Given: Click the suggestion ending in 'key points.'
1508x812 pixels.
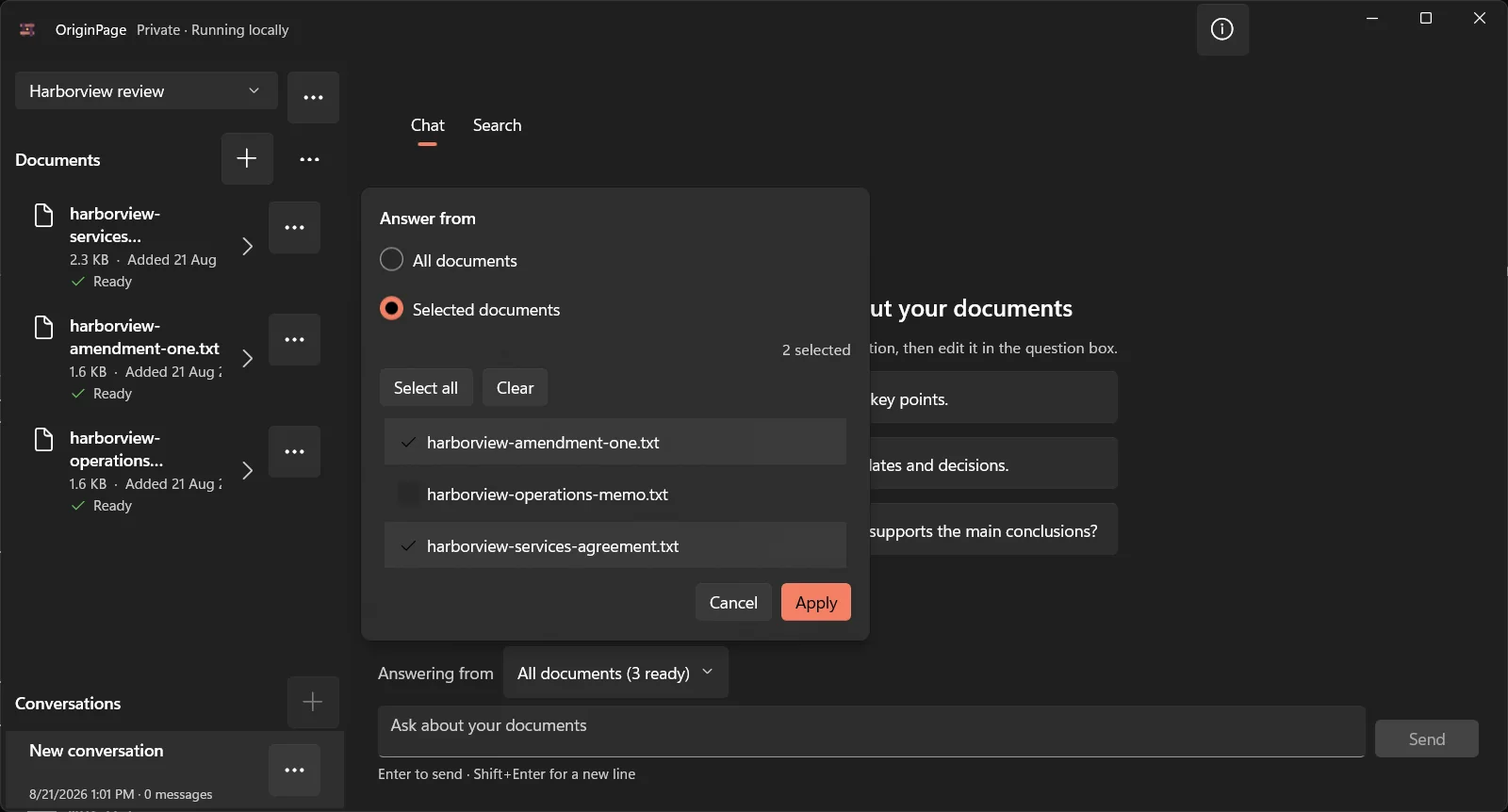Looking at the screenshot, I should point(992,398).
